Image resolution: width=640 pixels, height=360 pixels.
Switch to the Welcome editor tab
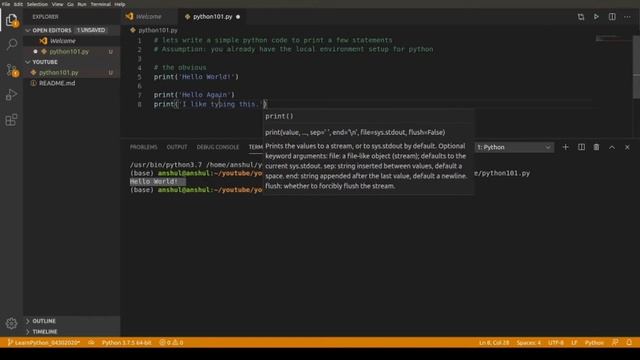pyautogui.click(x=149, y=17)
